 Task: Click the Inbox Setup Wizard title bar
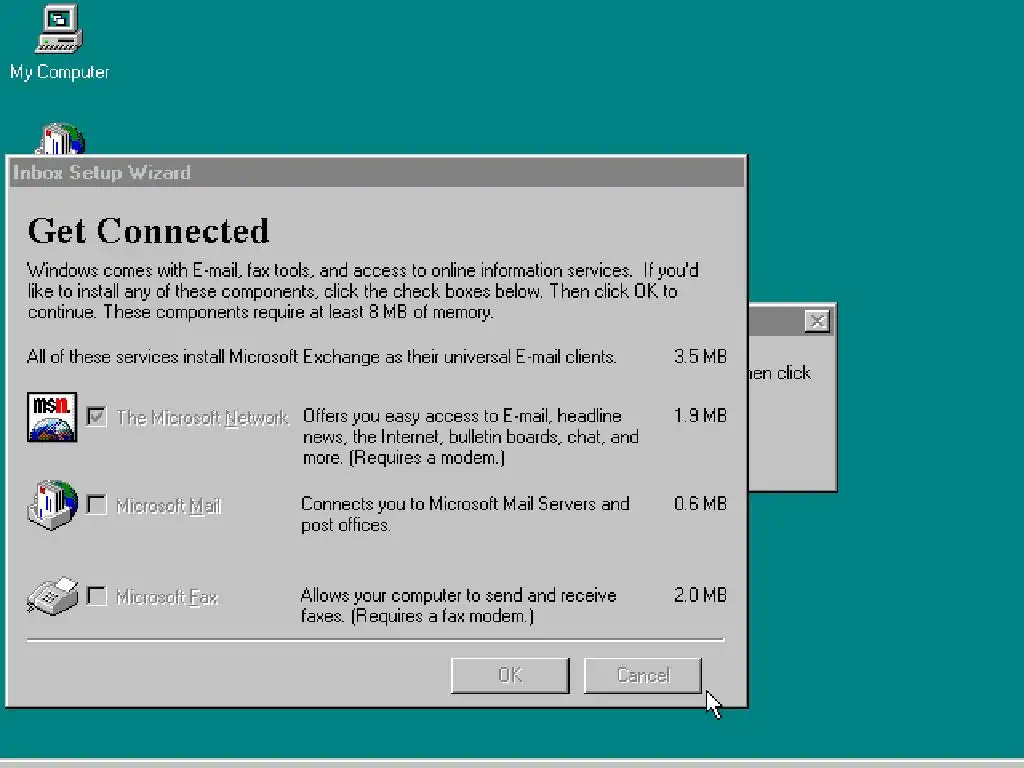coord(377,172)
